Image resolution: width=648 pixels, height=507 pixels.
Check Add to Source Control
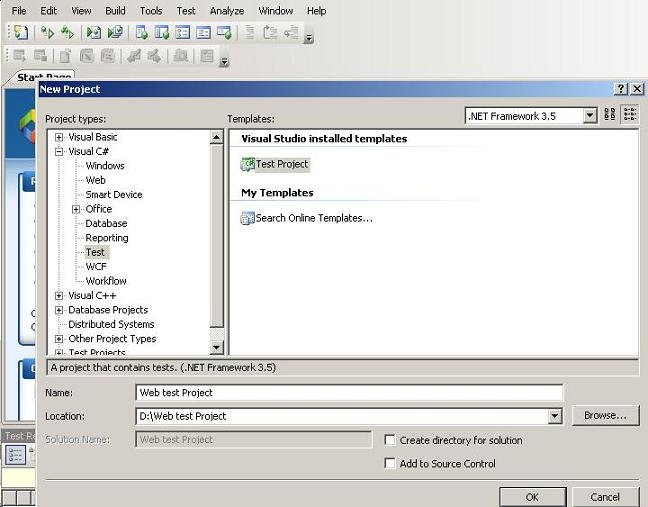(390, 463)
